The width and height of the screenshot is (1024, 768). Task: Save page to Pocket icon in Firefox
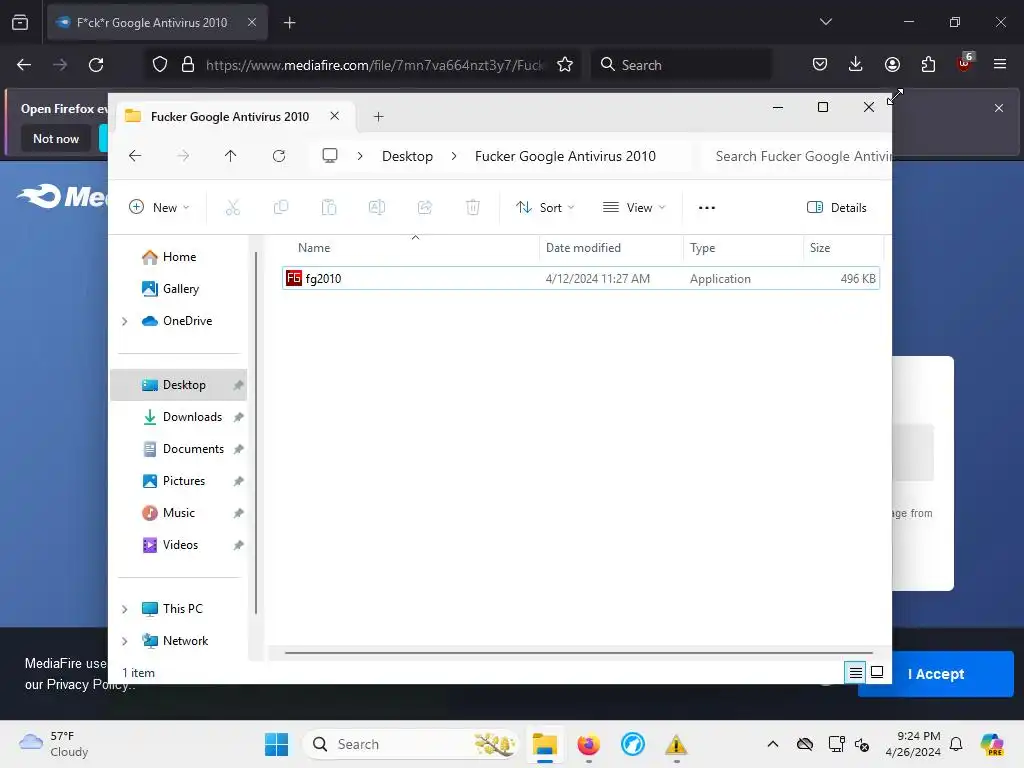pyautogui.click(x=820, y=64)
